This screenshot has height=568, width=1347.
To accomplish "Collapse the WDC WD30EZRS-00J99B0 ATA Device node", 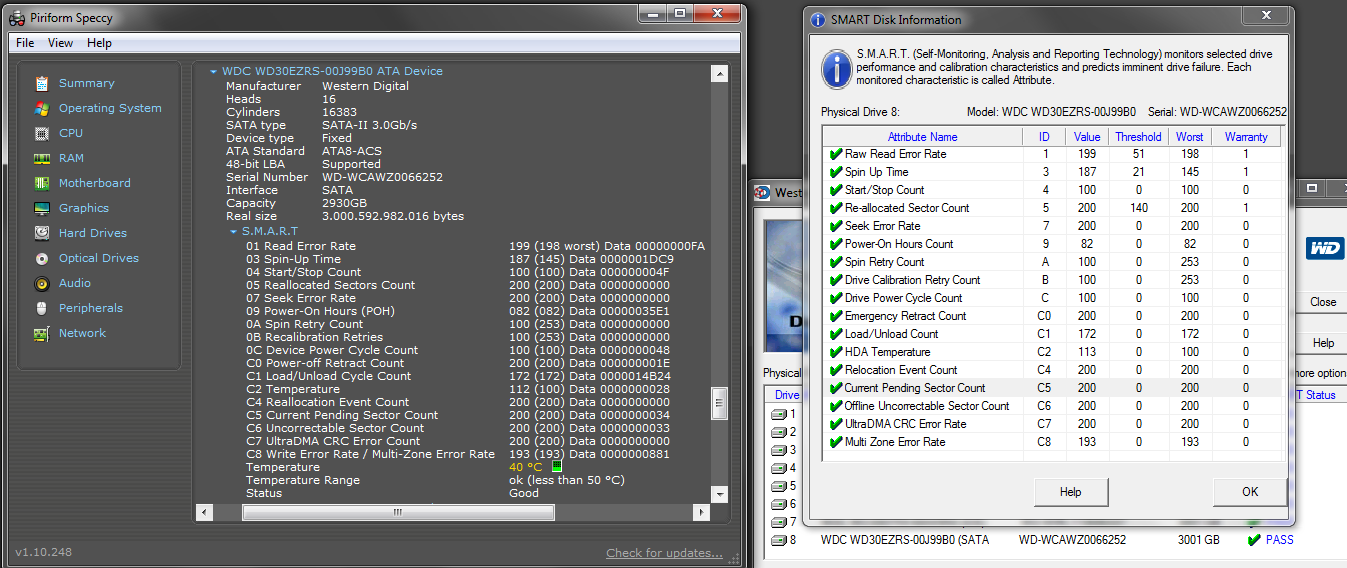I will (212, 72).
